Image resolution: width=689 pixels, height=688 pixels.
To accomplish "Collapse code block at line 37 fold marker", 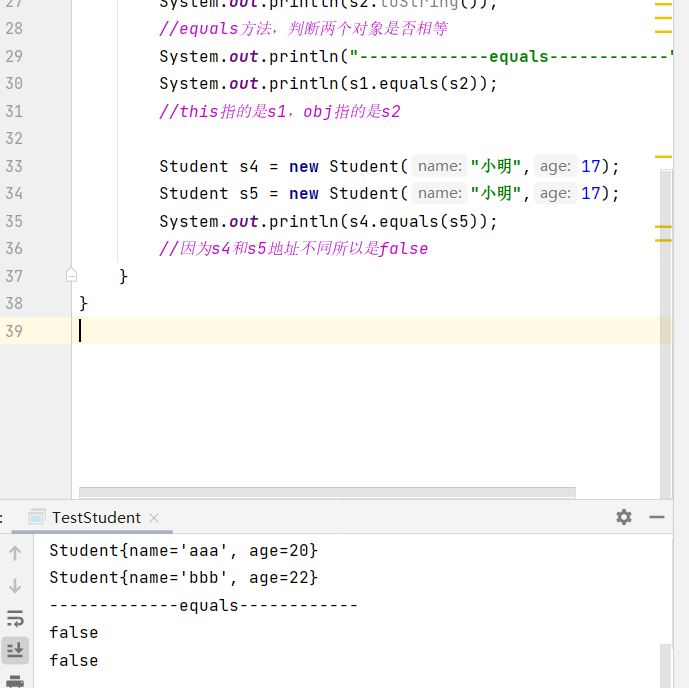I will tap(71, 275).
